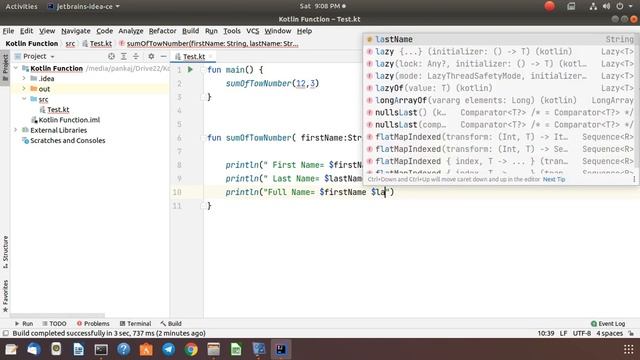Open the Navigate menu
Image resolution: width=640 pixels, height=360 pixels.
[76, 31]
